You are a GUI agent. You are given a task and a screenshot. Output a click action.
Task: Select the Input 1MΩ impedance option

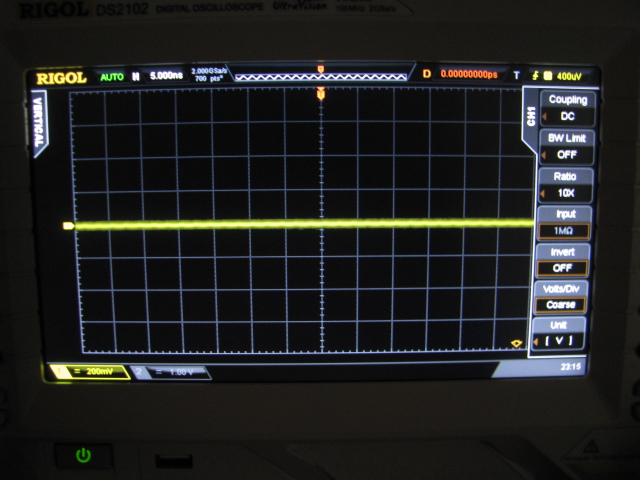pyautogui.click(x=564, y=223)
